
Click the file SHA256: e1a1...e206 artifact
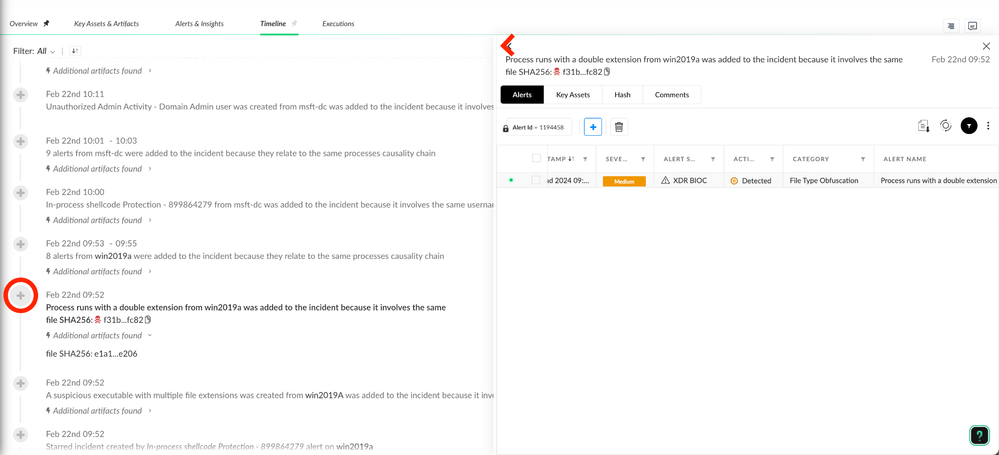click(x=92, y=354)
